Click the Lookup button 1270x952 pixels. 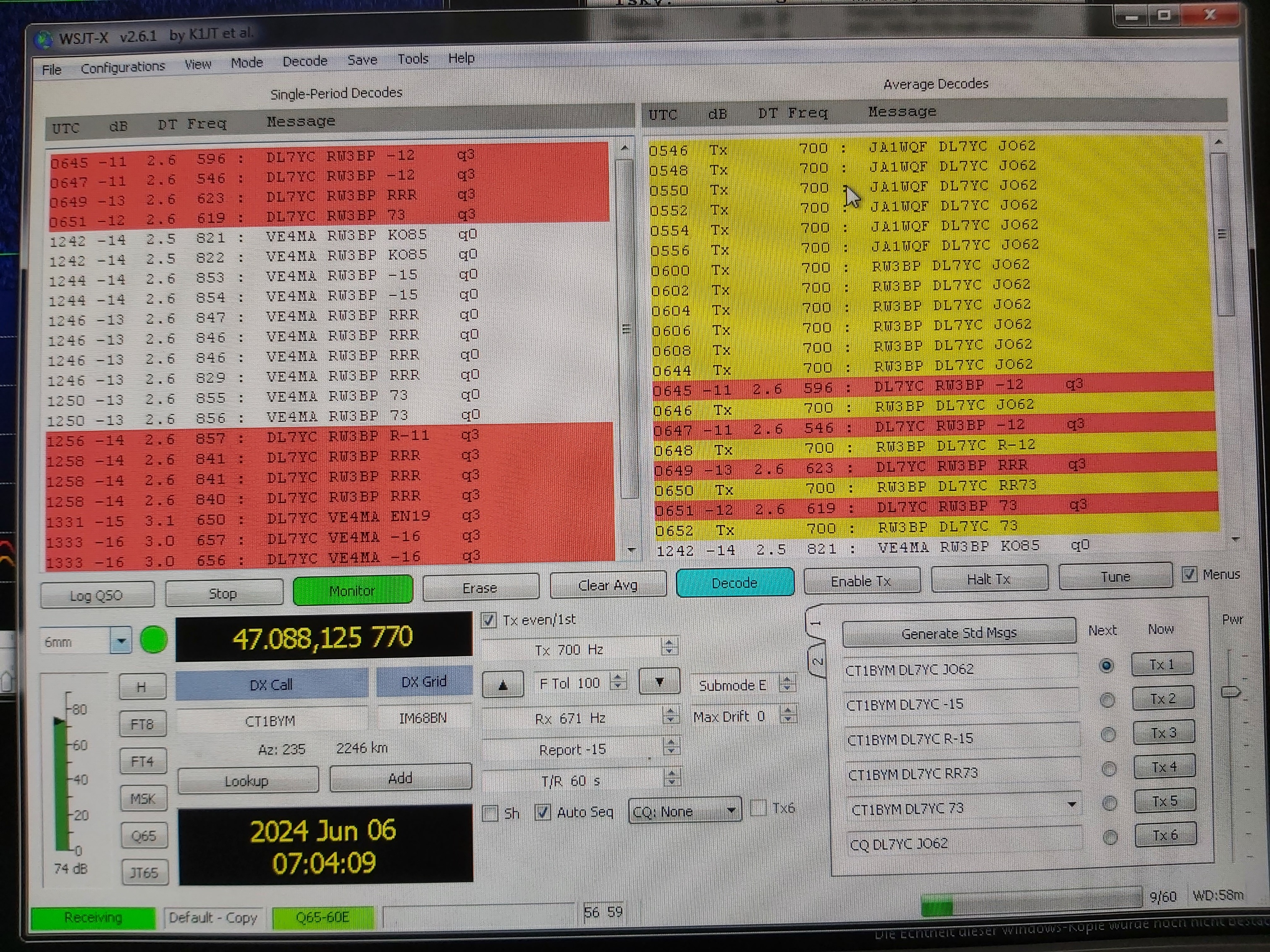point(247,781)
